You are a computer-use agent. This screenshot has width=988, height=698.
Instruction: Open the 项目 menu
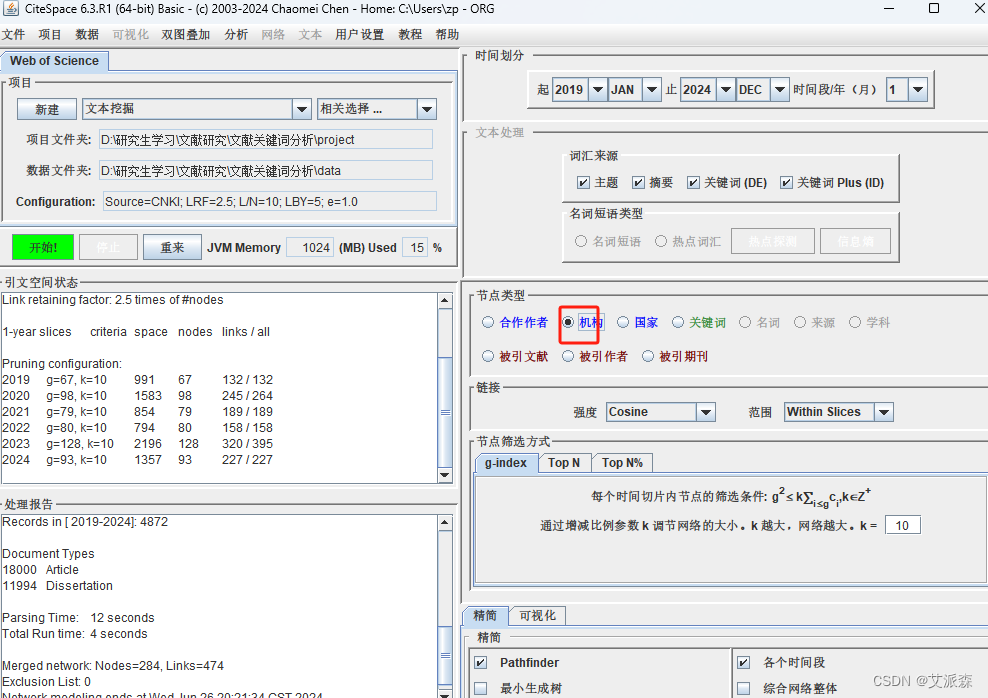(x=50, y=35)
